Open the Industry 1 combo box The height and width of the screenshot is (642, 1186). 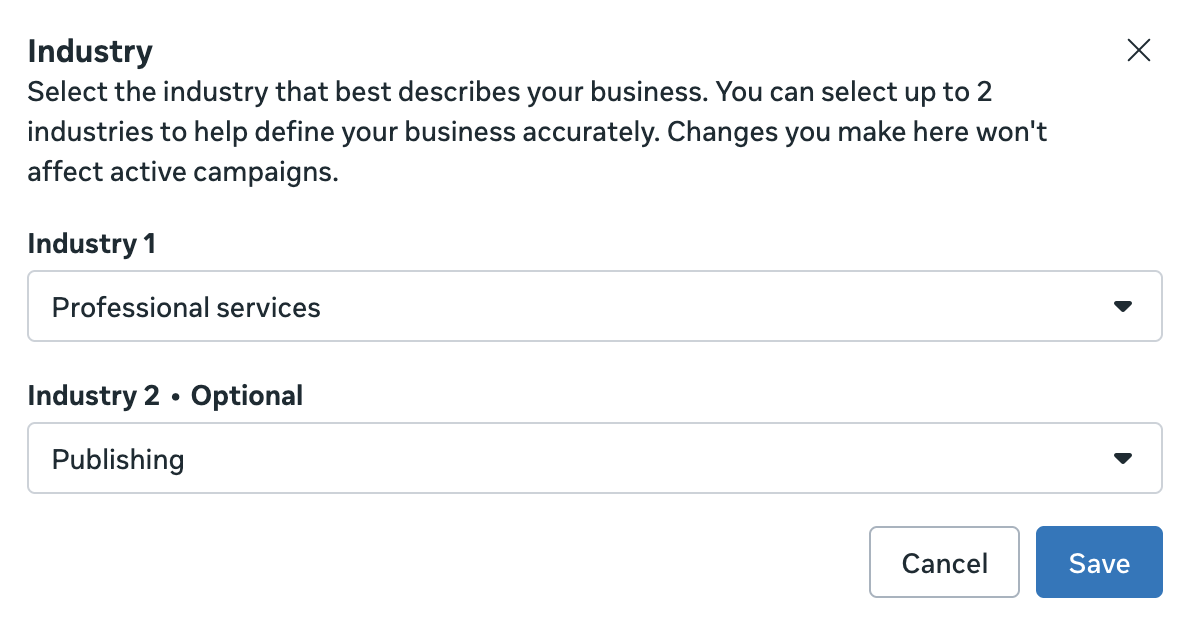tap(594, 306)
